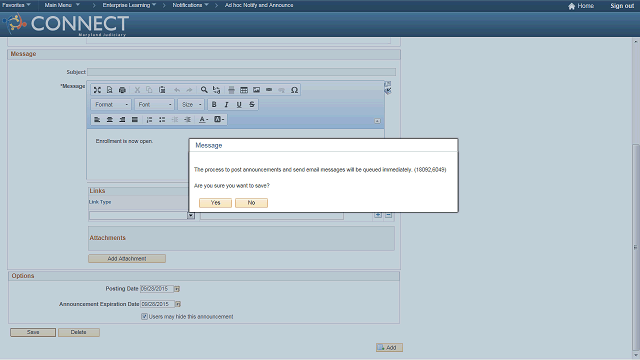The image size is (640, 360).
Task: Open the Replace tool in editor
Action: click(216, 90)
